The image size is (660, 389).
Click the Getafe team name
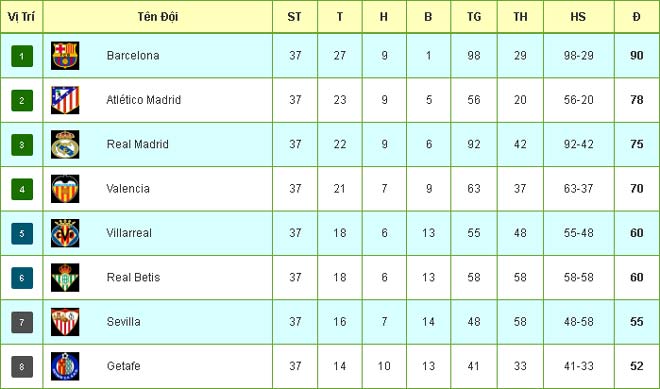coord(123,366)
